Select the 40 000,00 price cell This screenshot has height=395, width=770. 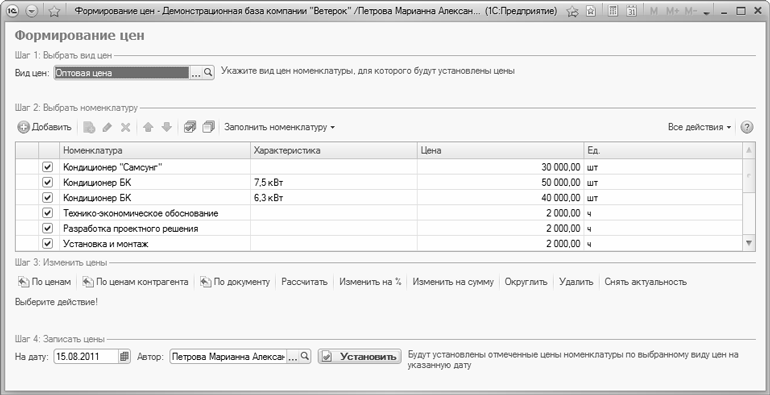pos(500,198)
